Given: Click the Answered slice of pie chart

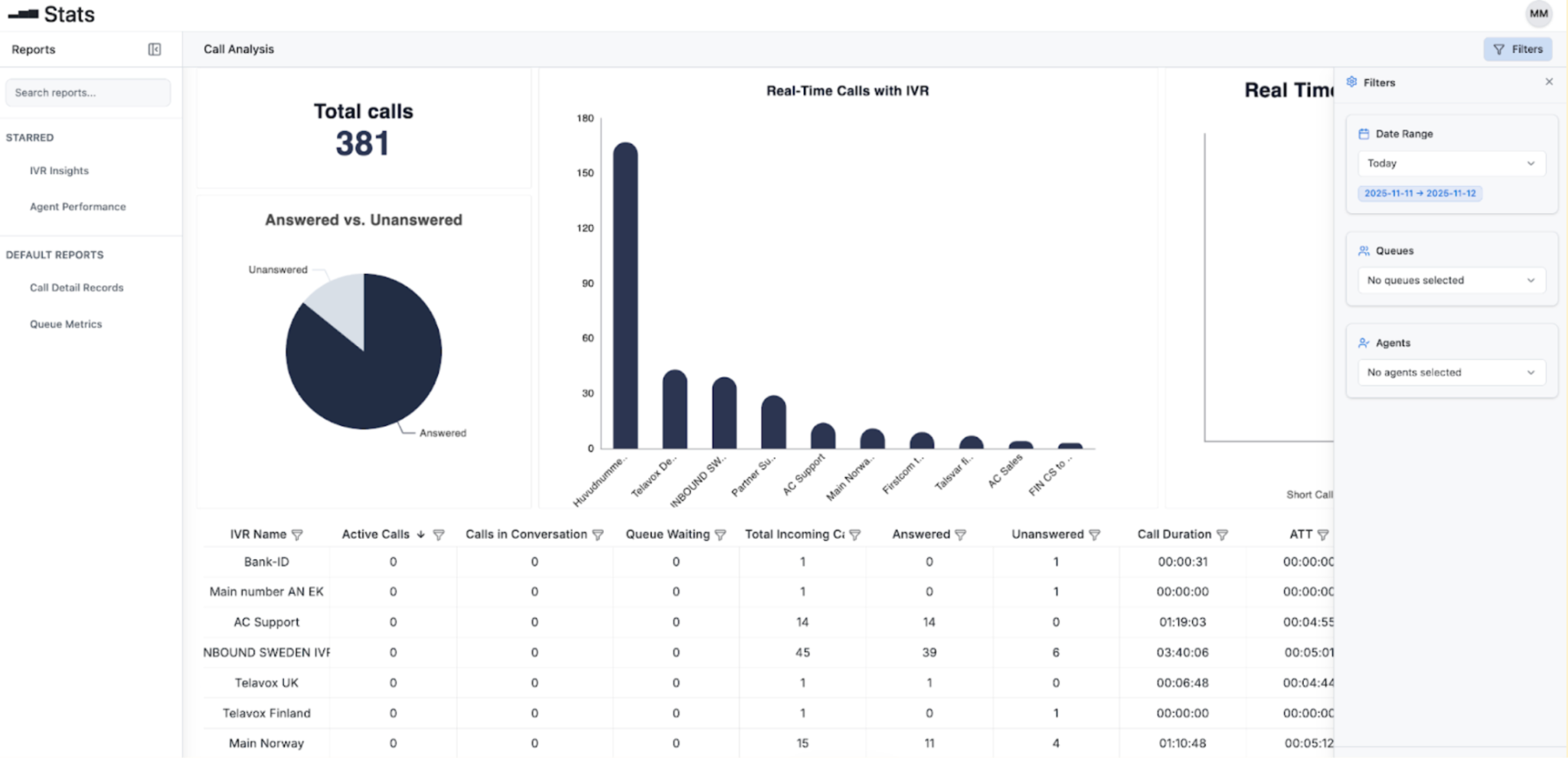Looking at the screenshot, I should pyautogui.click(x=375, y=375).
